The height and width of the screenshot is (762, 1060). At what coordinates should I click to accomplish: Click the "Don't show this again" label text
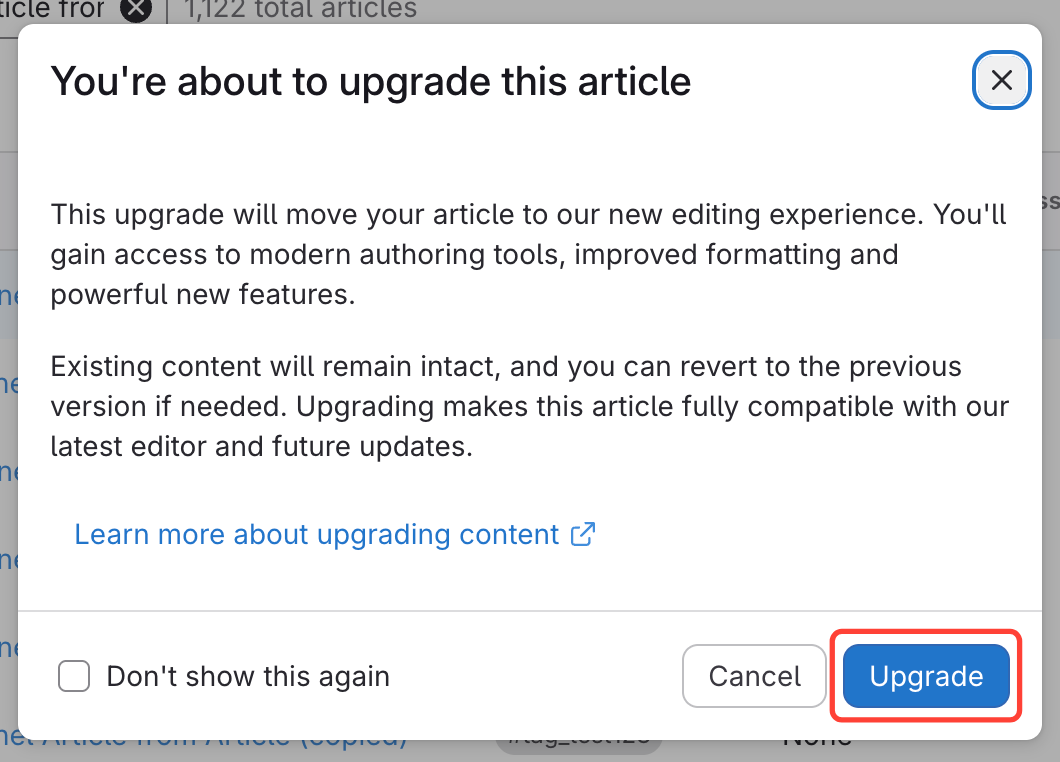pos(247,677)
